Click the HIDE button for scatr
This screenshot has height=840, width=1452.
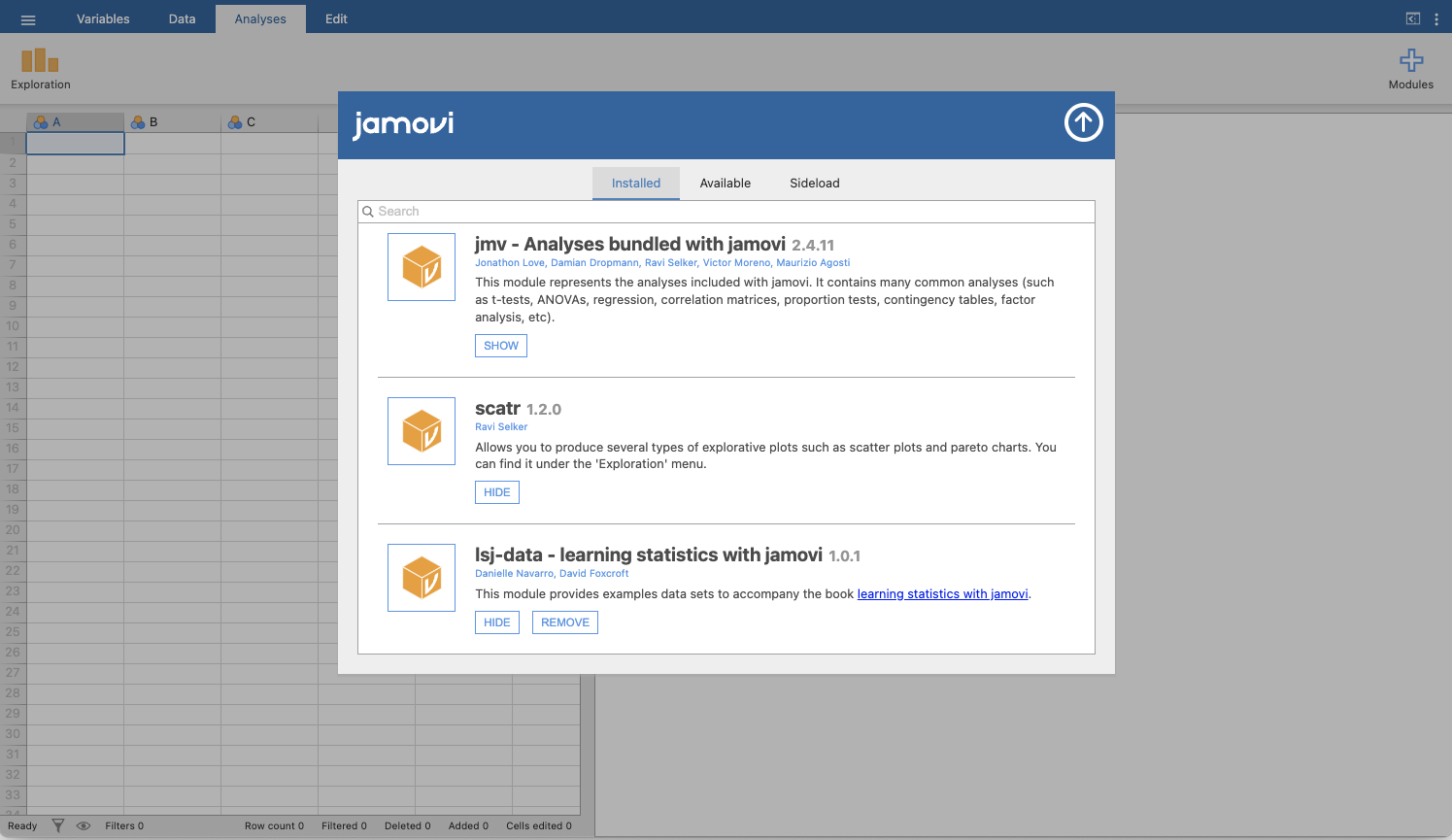pos(497,492)
